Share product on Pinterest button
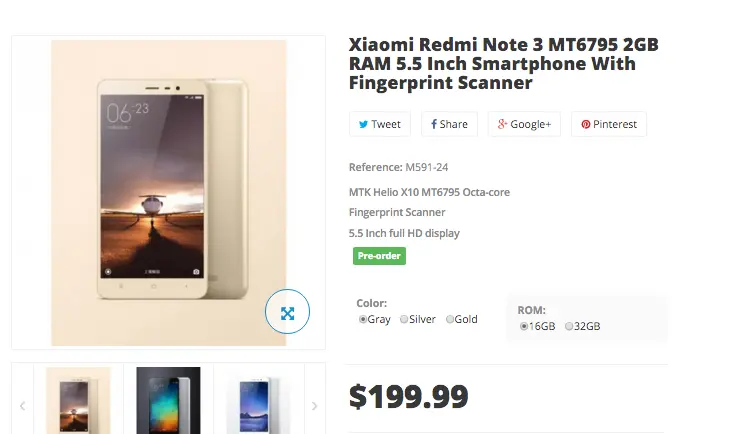 (x=609, y=124)
